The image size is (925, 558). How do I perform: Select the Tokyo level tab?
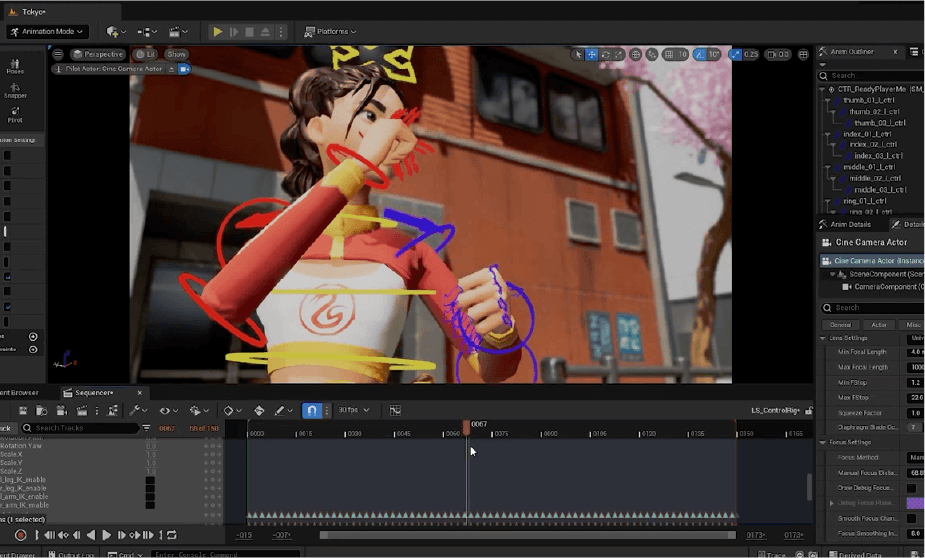(33, 12)
